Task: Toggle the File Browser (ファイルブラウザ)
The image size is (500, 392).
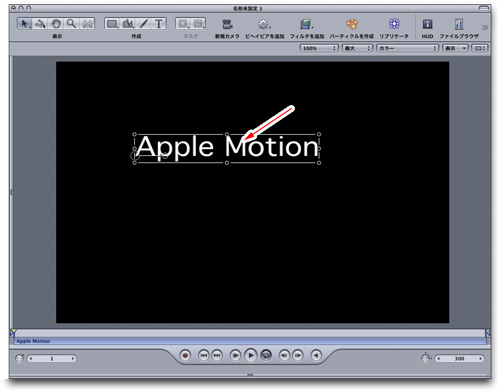Action: [459, 24]
